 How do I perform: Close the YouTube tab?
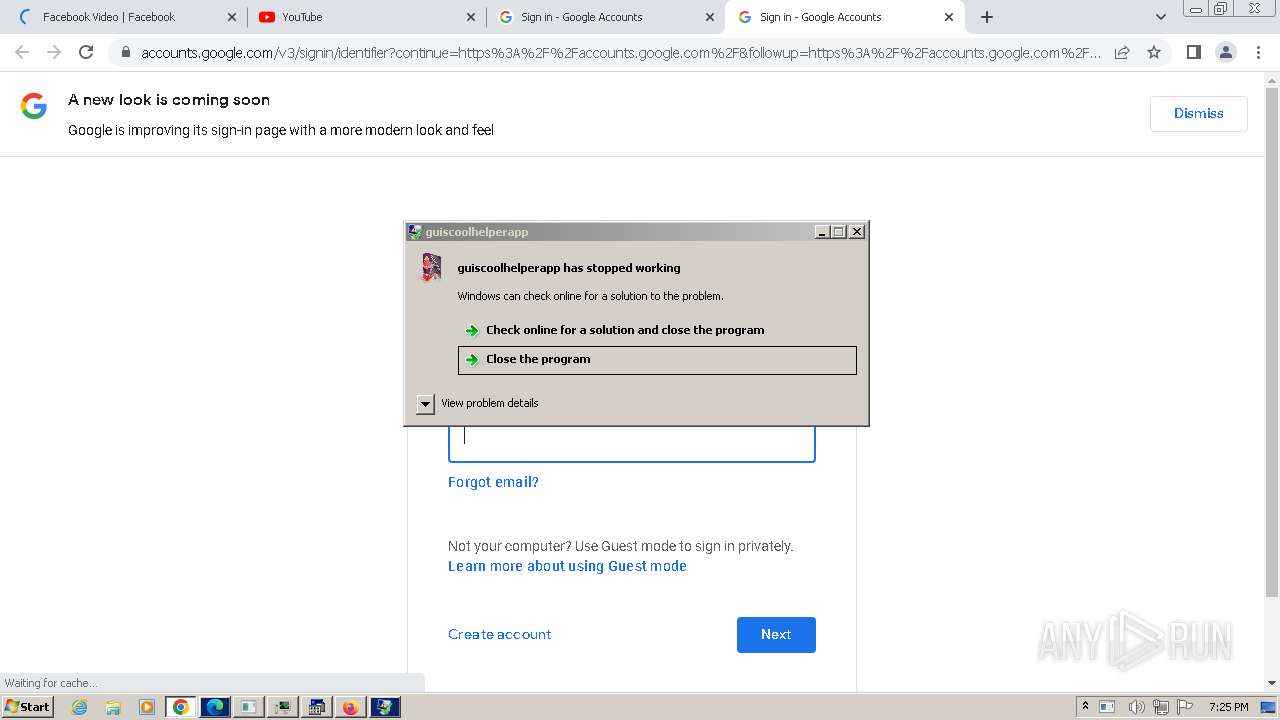point(471,17)
